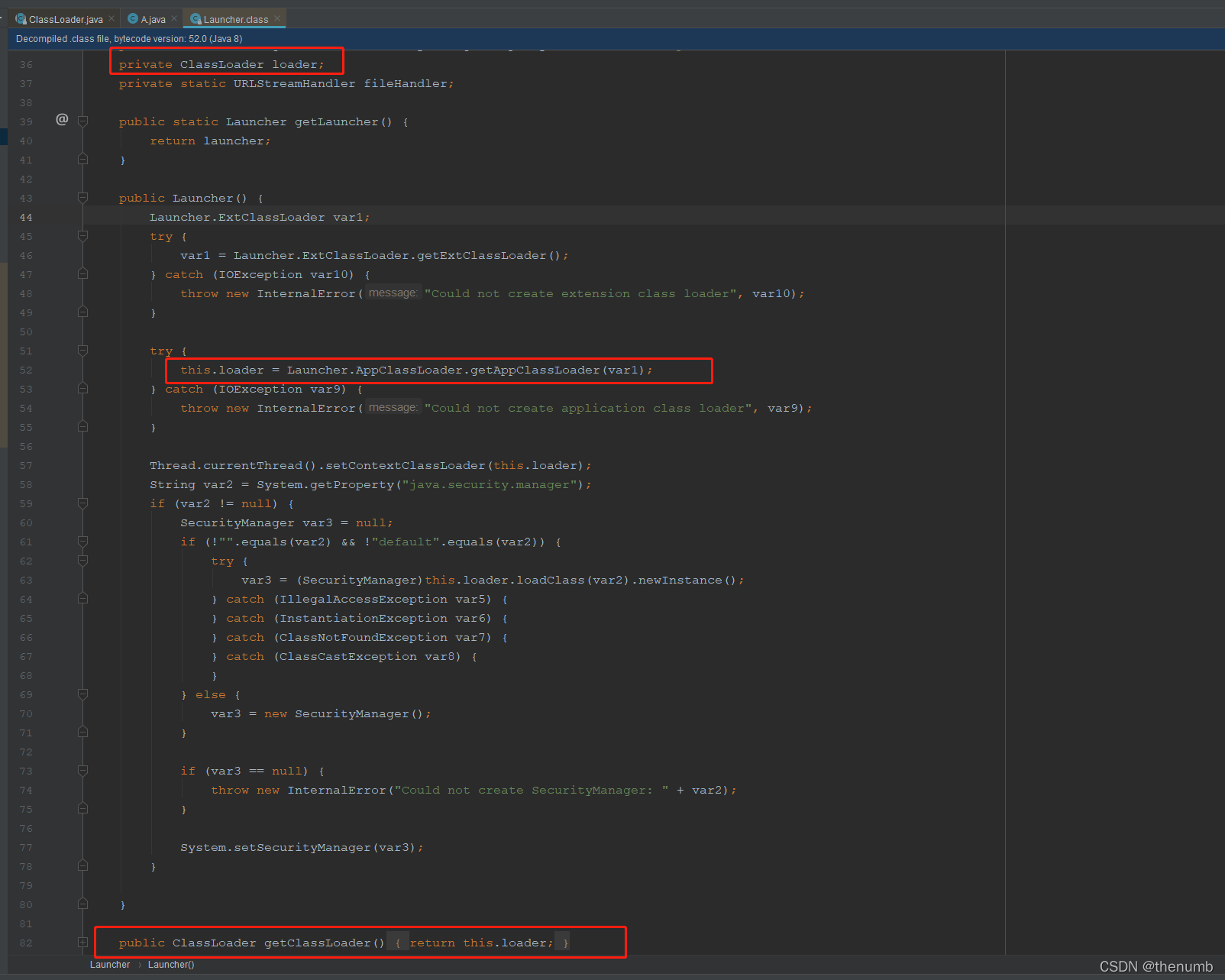Click the folded closing brace placeholder on line 82
Screen dimensions: 1225x980
point(564,943)
